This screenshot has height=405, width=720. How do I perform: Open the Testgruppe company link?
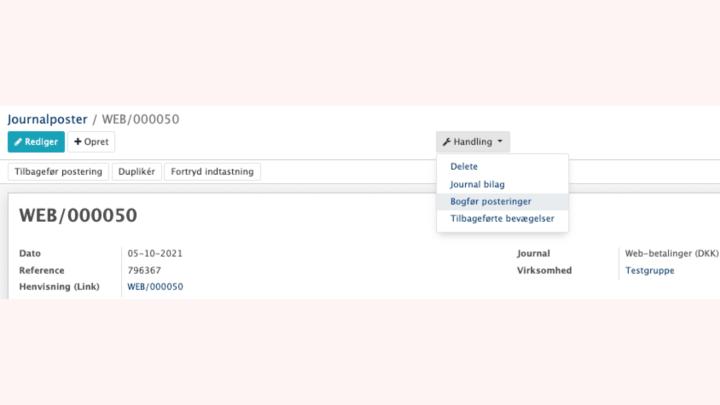[650, 270]
